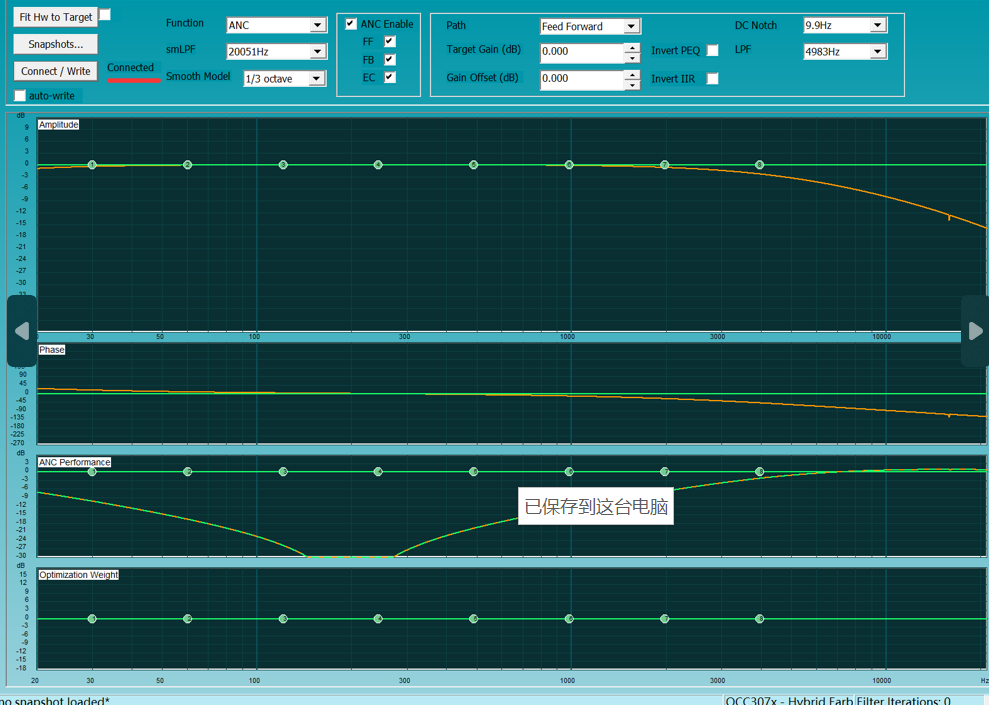Open the Snapshots dialog
Viewport: 989px width, 705px height.
tap(56, 44)
